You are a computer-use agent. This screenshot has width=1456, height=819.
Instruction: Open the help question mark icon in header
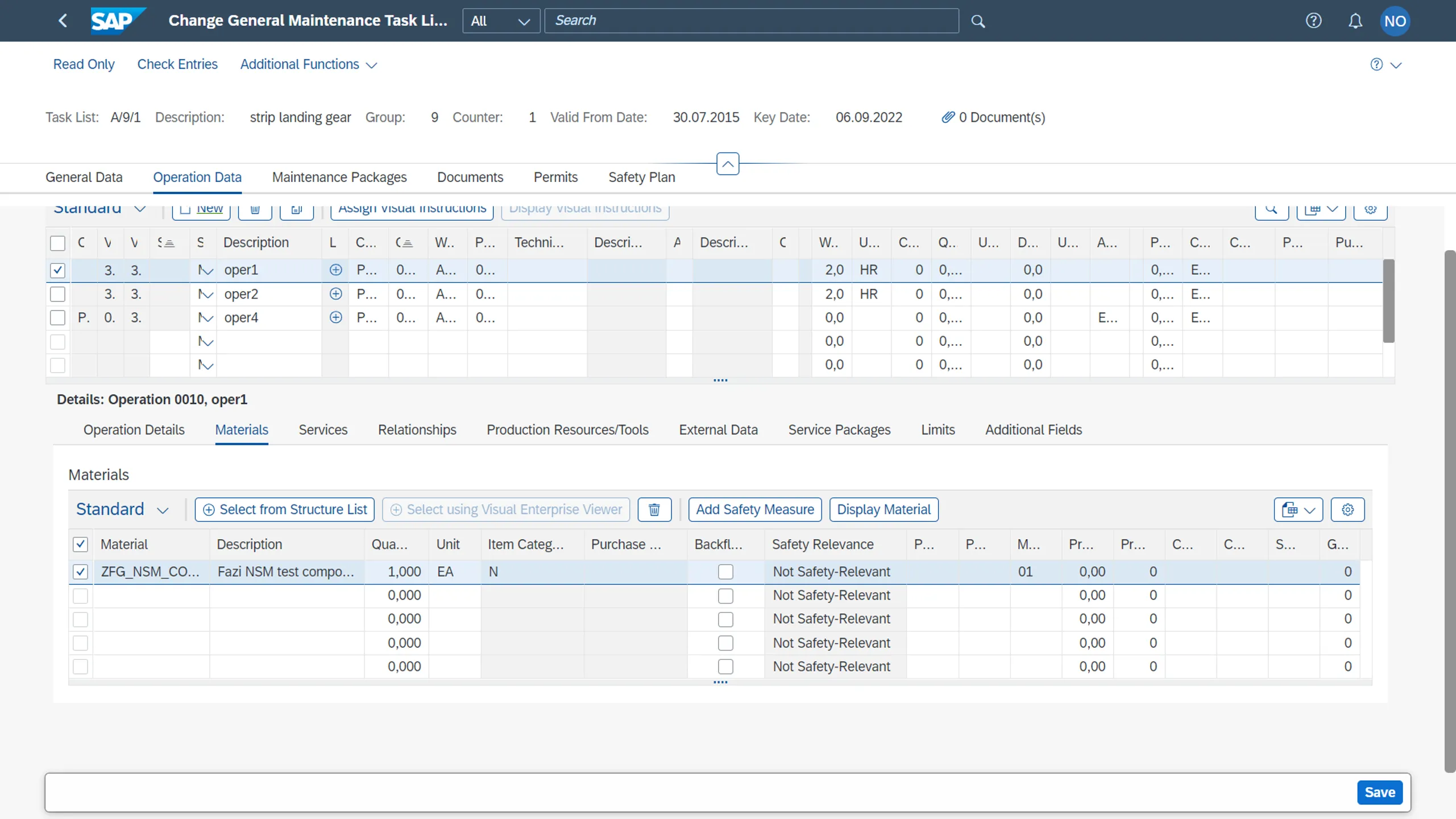click(1314, 20)
